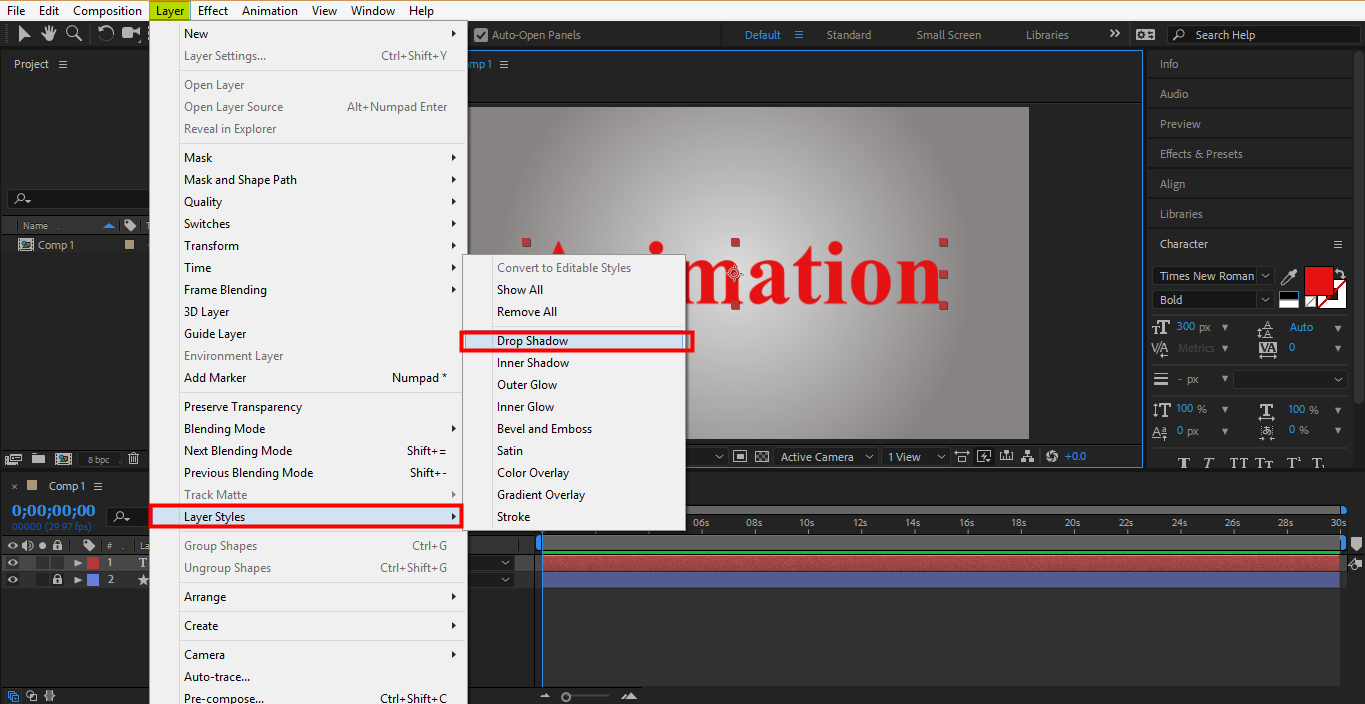Hide layer 1 using its eye icon
Screen dimensions: 1365x704
tap(13, 563)
